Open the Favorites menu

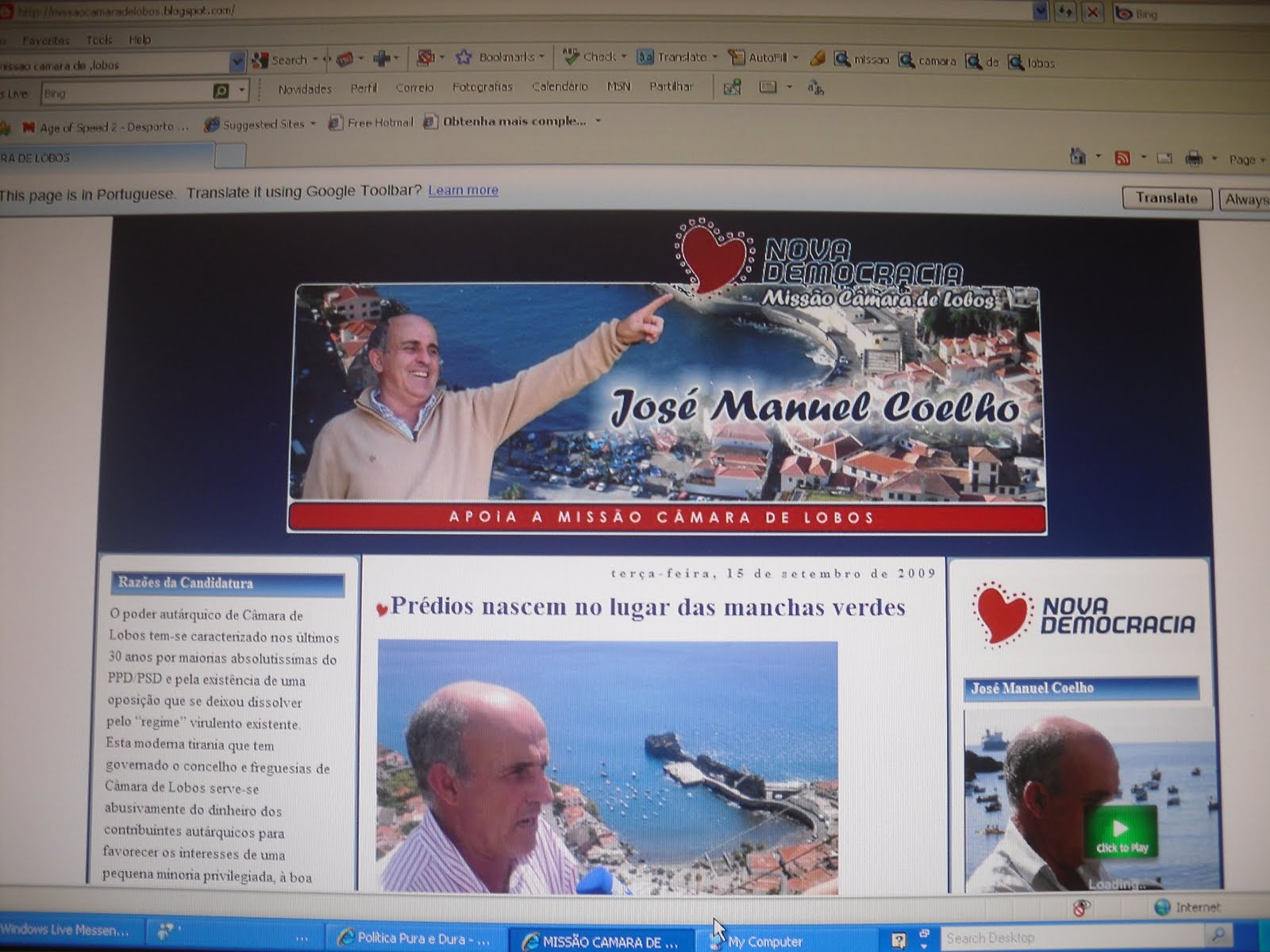46,40
